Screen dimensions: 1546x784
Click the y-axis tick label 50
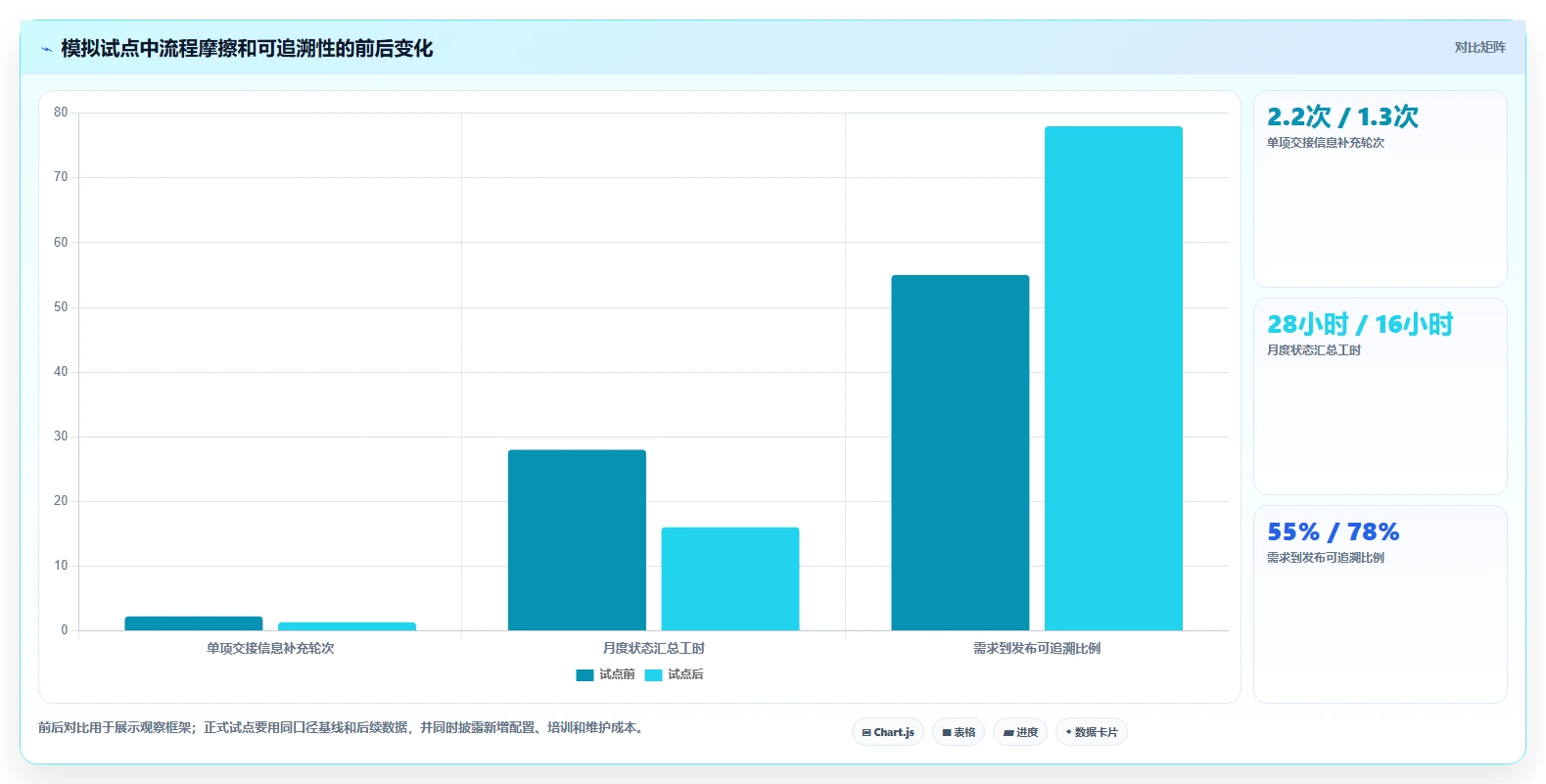click(61, 307)
